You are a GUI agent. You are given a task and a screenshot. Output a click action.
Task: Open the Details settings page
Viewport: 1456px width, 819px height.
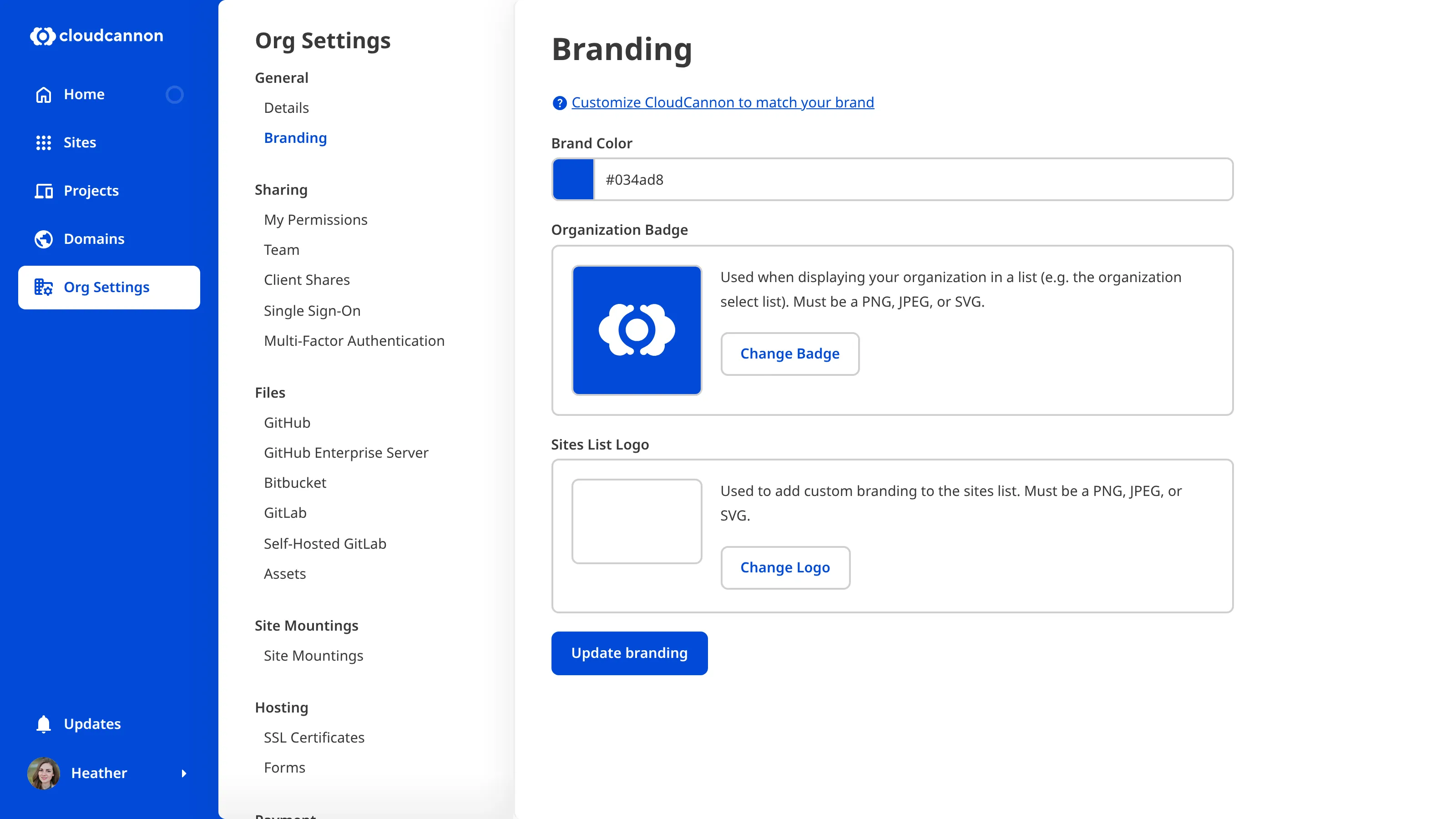point(286,107)
